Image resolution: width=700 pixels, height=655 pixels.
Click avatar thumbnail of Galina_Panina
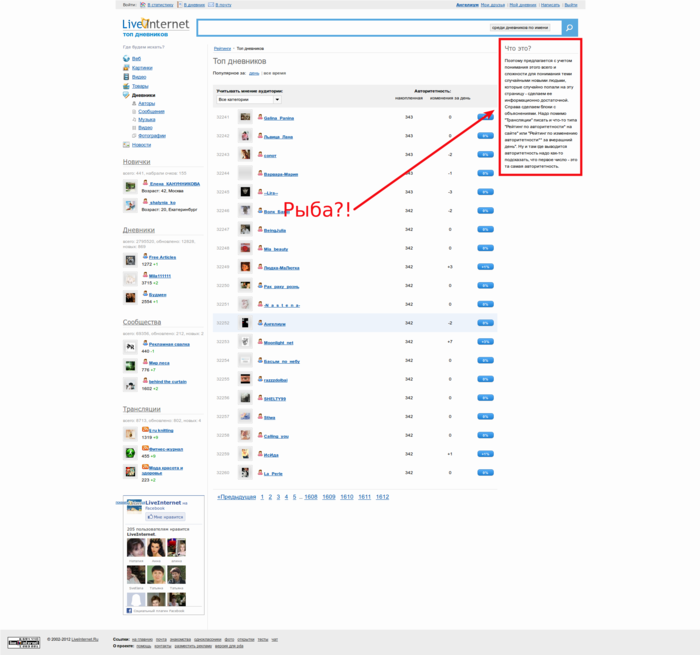click(x=245, y=117)
